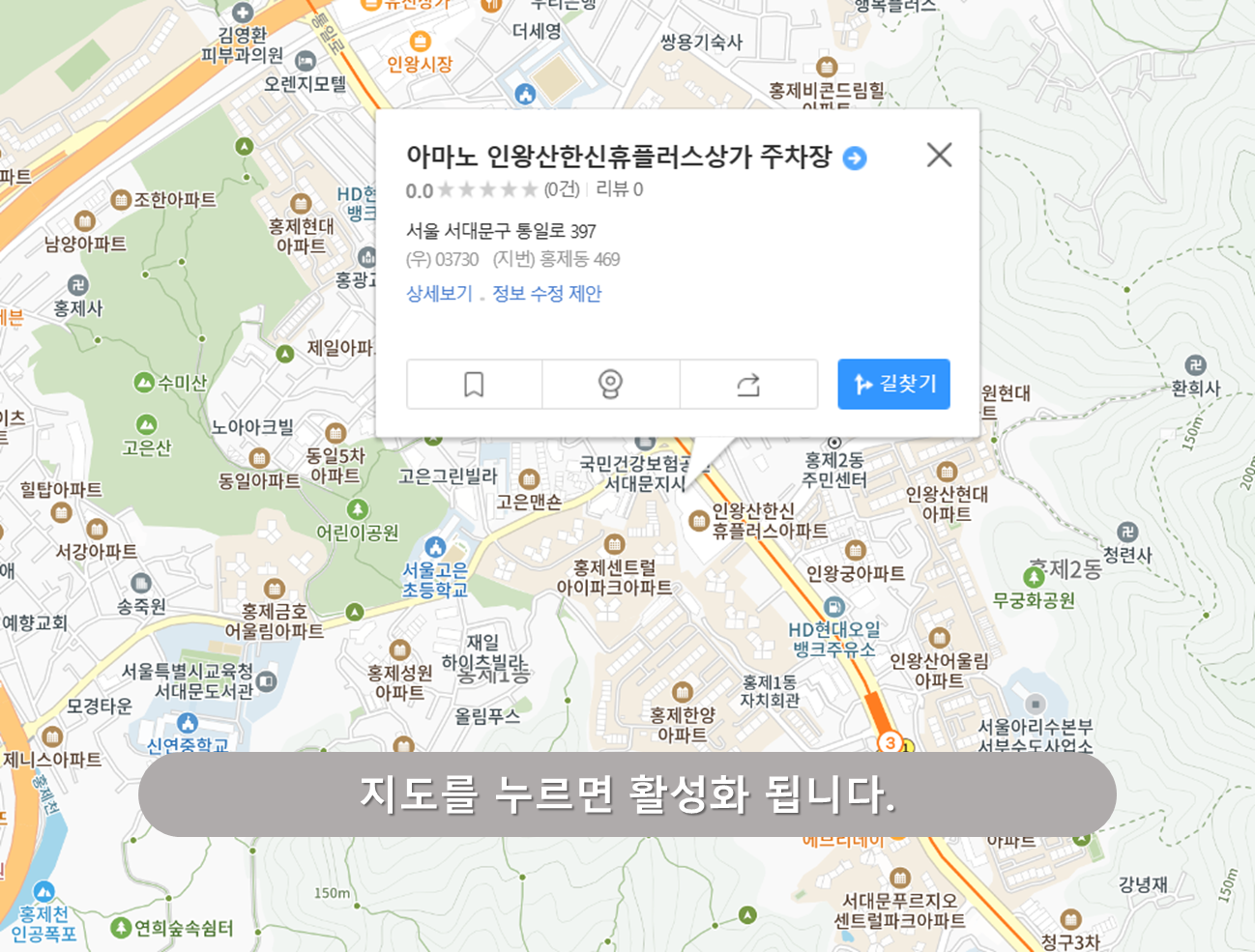1255x952 pixels.
Task: Click 청련사 temple marker icon
Action: [1127, 533]
